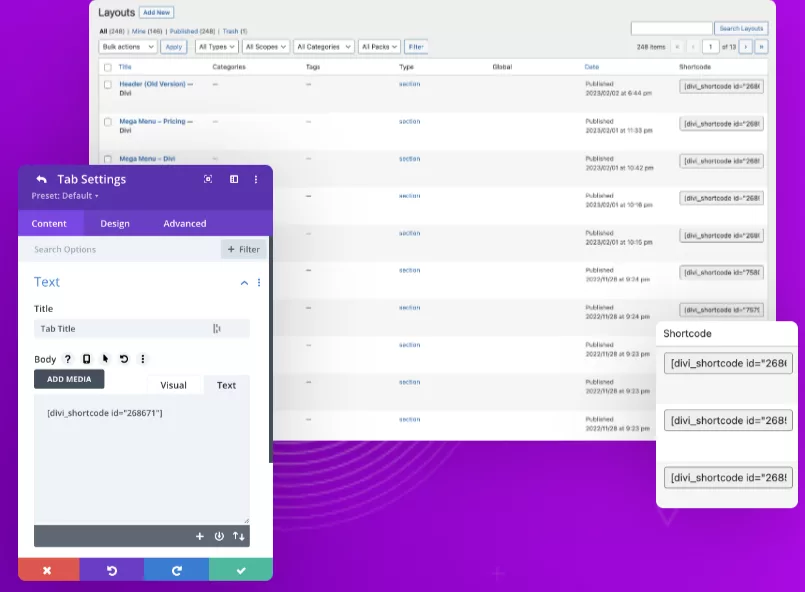Reset Body field with undo icon
805x592 pixels.
pos(124,359)
